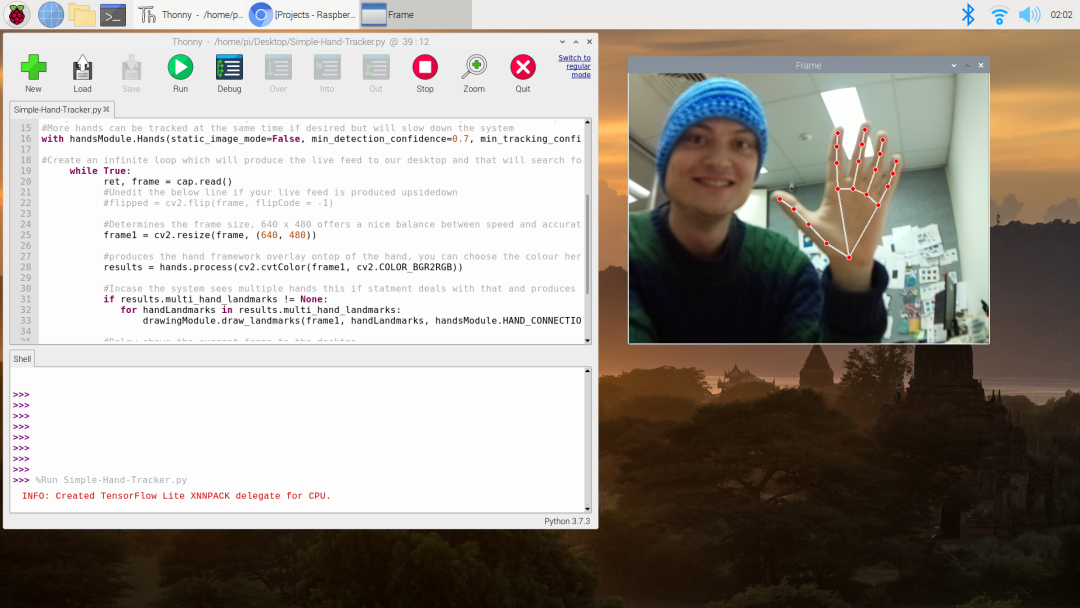Click the hands.process code line

pyautogui.click(x=283, y=267)
